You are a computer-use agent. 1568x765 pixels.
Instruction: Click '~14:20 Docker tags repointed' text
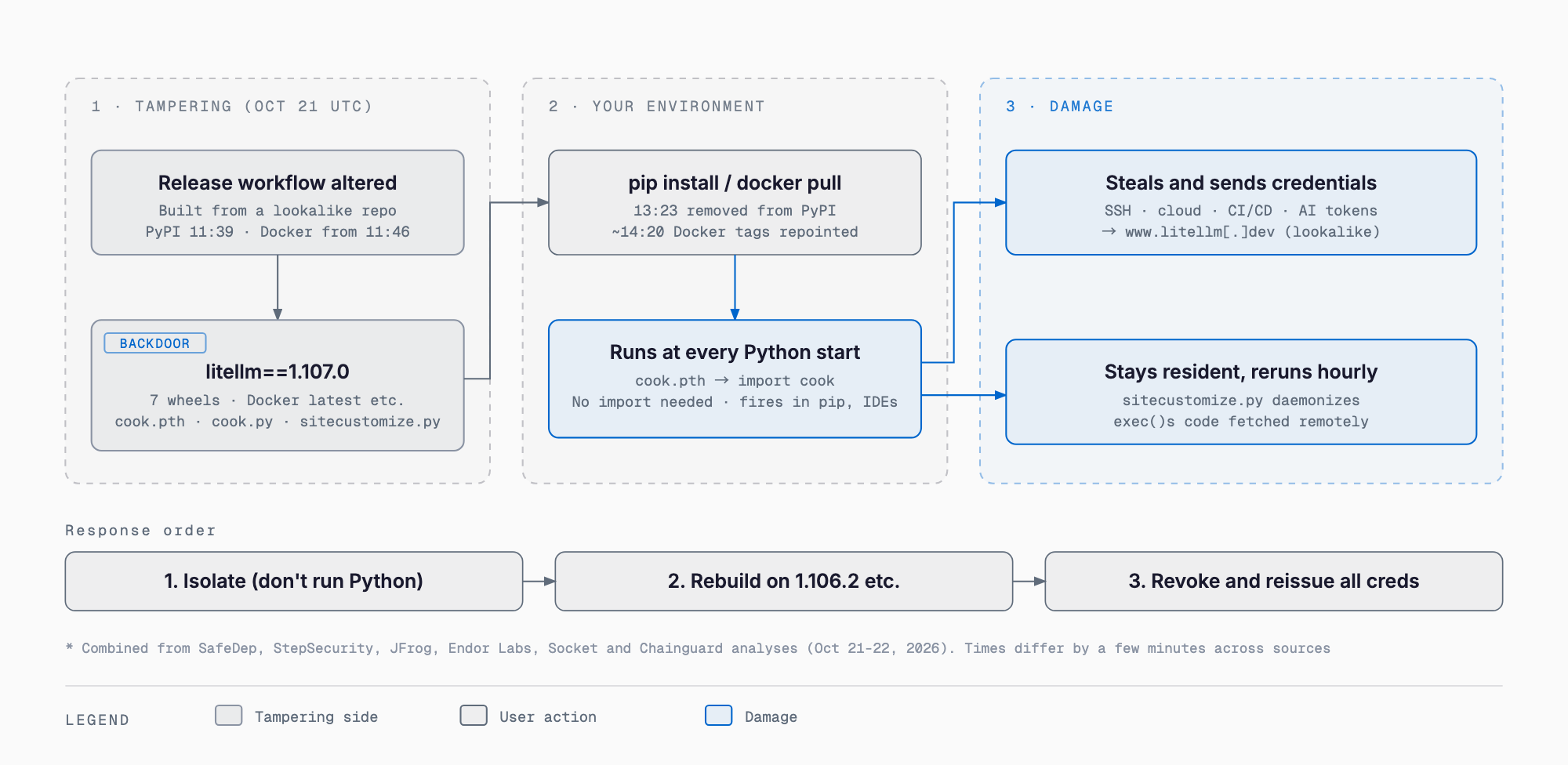pos(735,232)
